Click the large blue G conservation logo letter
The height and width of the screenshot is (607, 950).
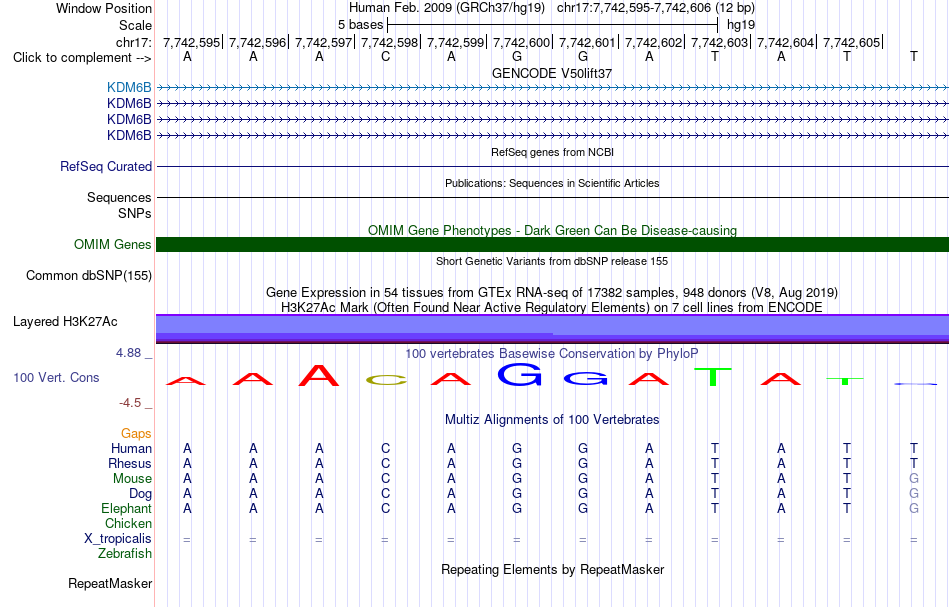519,374
